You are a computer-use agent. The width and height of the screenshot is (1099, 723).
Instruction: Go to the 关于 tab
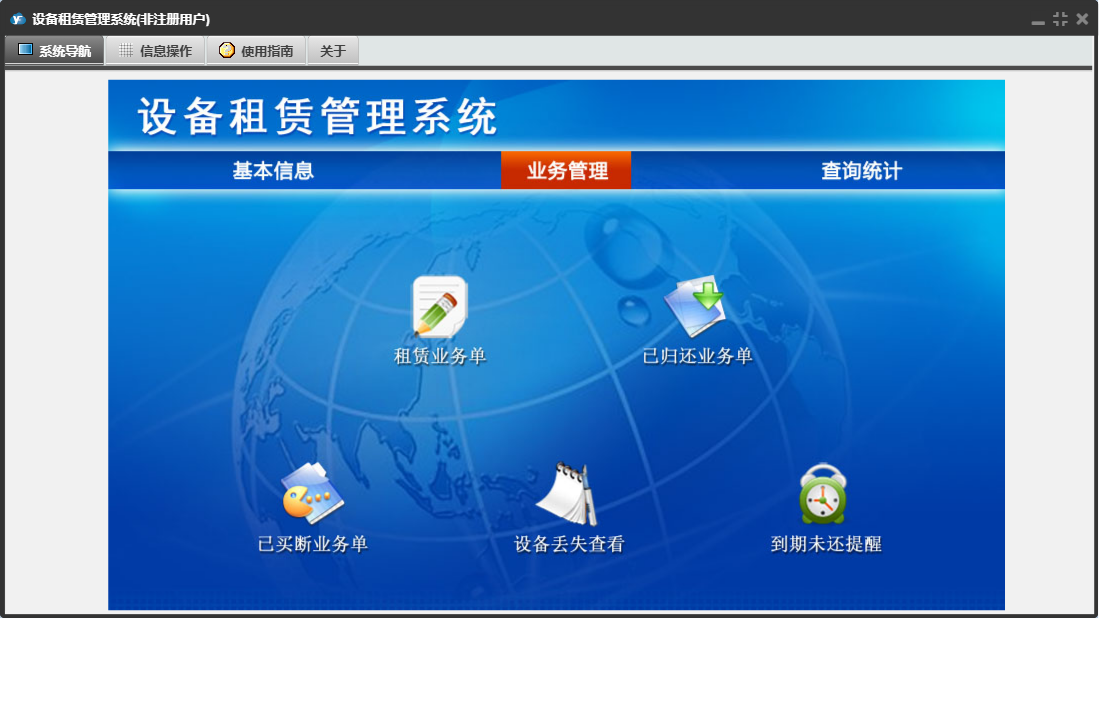coord(333,51)
